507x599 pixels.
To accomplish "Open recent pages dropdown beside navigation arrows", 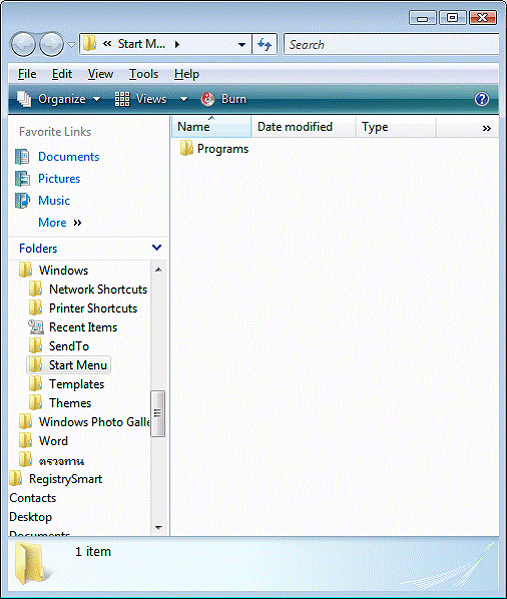I will point(71,45).
